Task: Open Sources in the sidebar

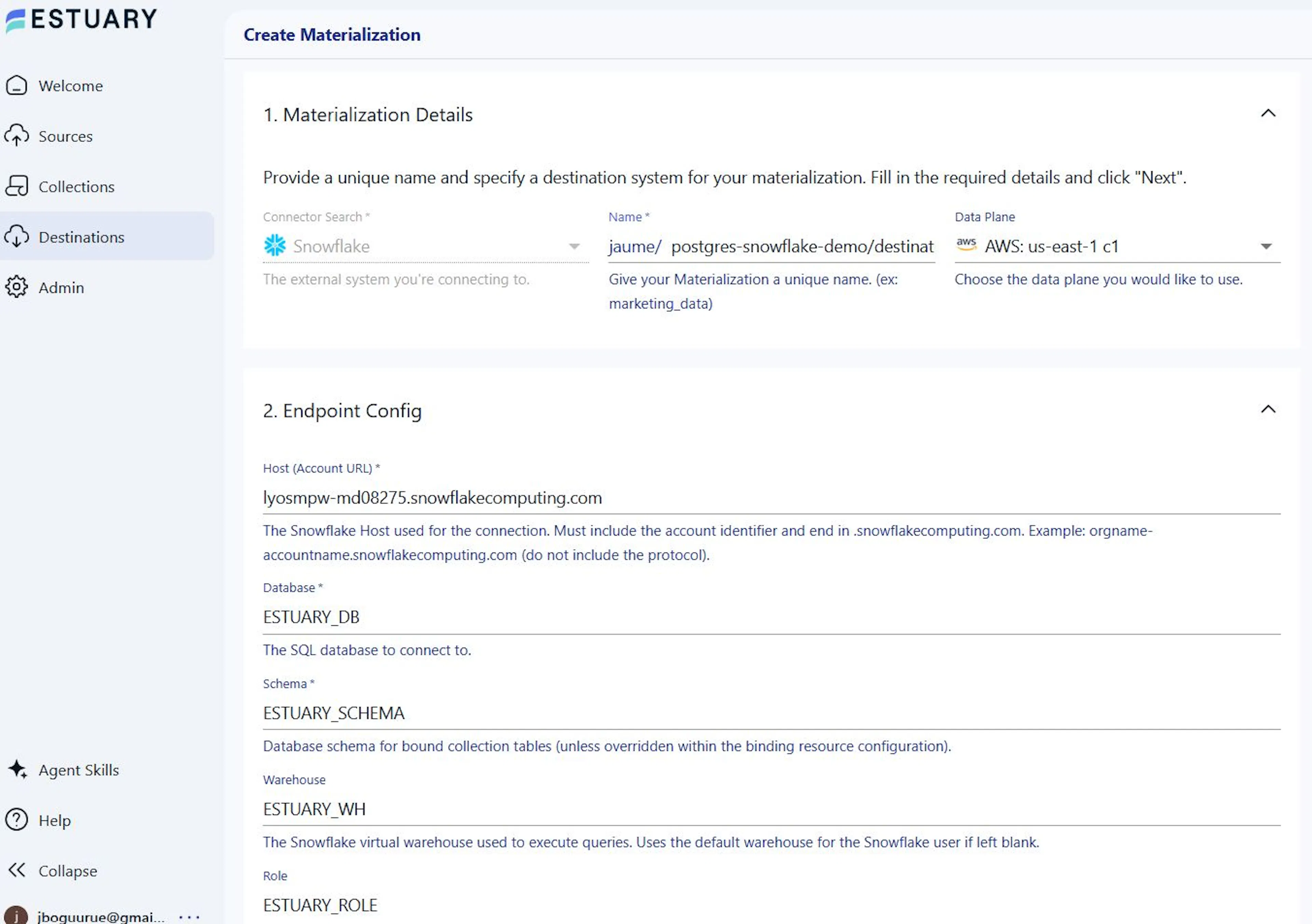Action: coord(107,136)
